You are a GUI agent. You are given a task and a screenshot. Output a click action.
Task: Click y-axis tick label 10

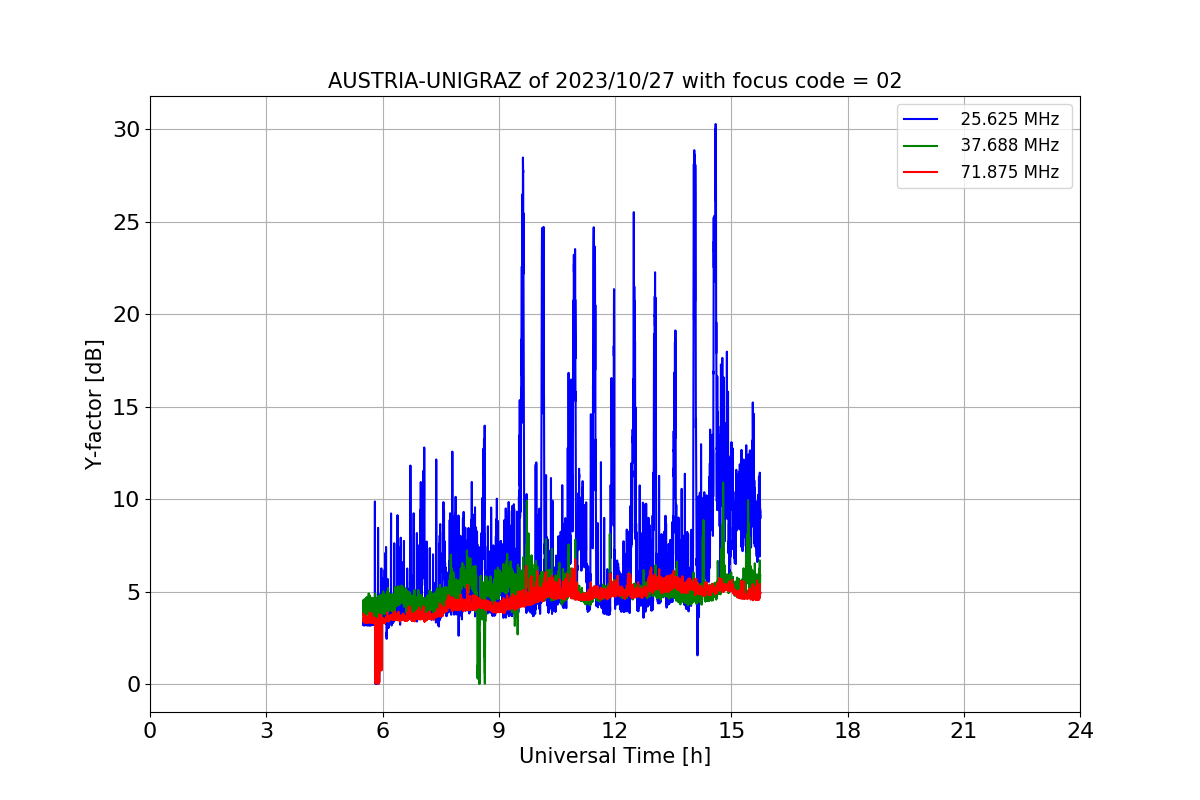(x=127, y=500)
